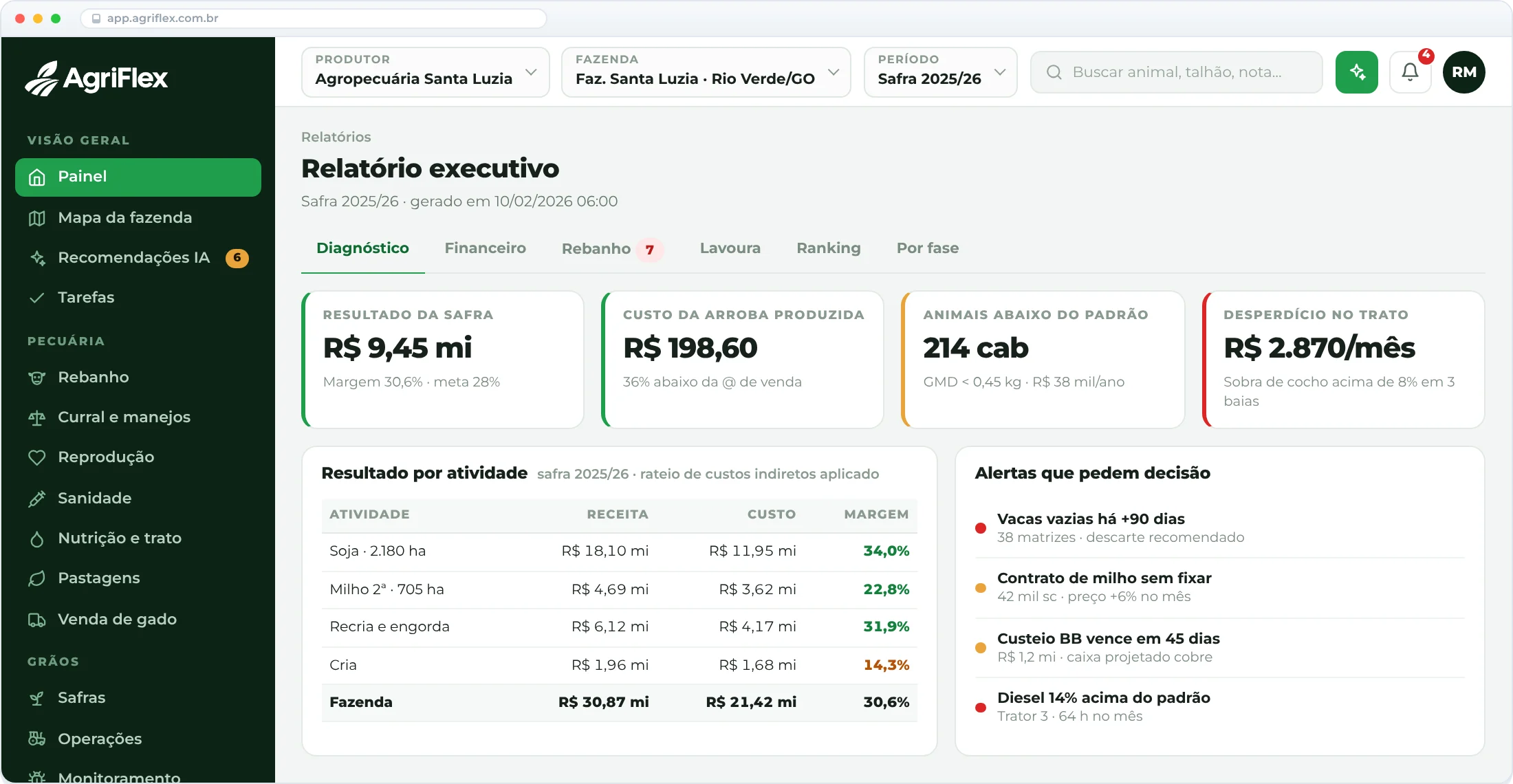Open the RM user avatar menu

point(1464,72)
